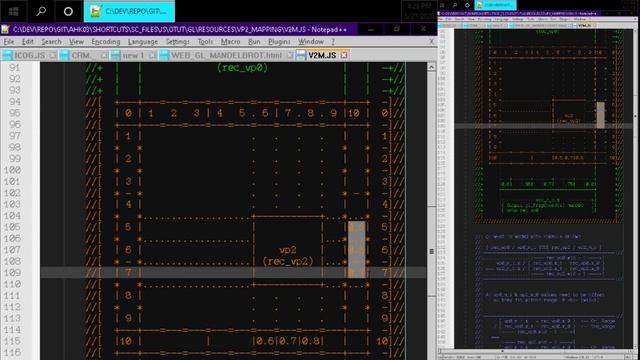Click line number 104 in the margin
The height and width of the screenshot is (360, 640).
11,216
